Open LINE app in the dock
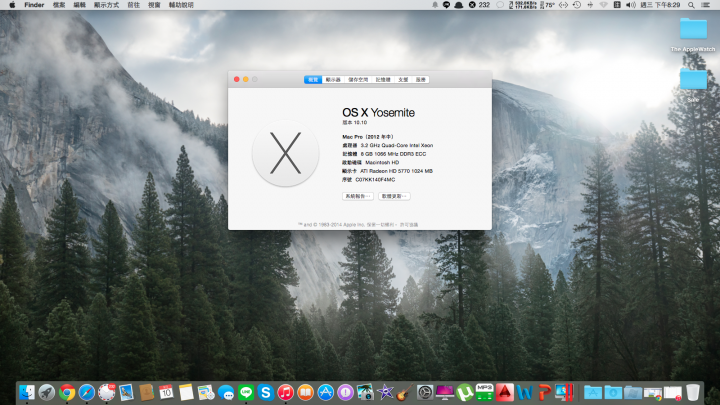 pyautogui.click(x=246, y=393)
